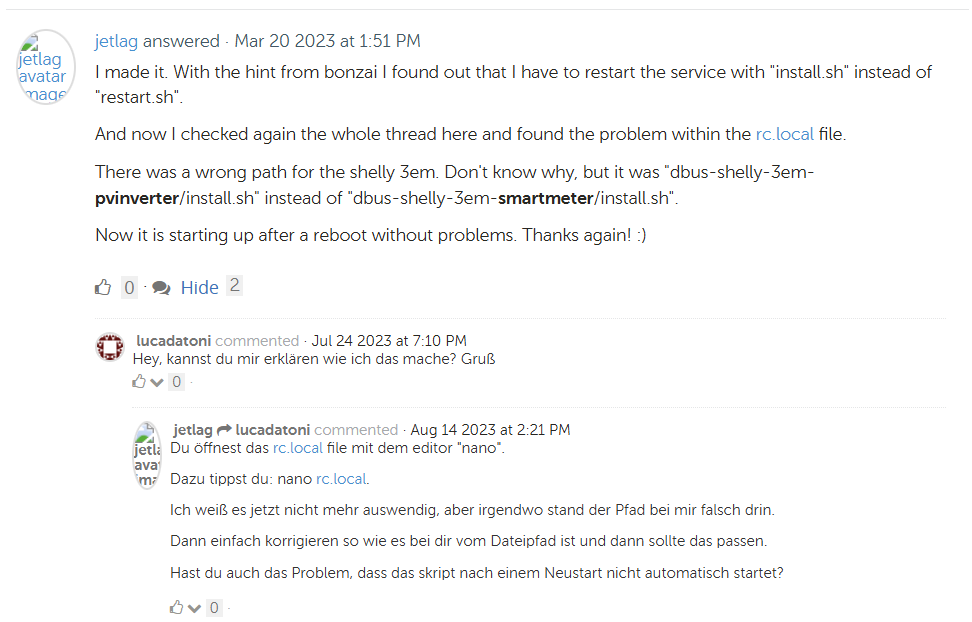The image size is (972, 622).
Task: Like jetlag's answer with thumbs-up icon
Action: coord(103,288)
